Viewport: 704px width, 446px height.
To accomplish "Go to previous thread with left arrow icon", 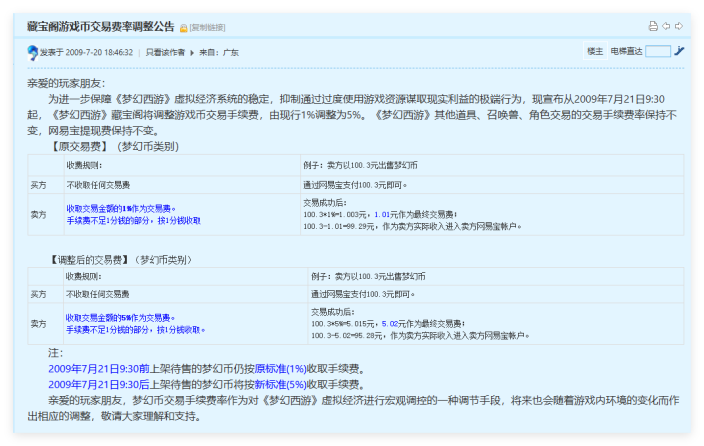I will coord(666,26).
